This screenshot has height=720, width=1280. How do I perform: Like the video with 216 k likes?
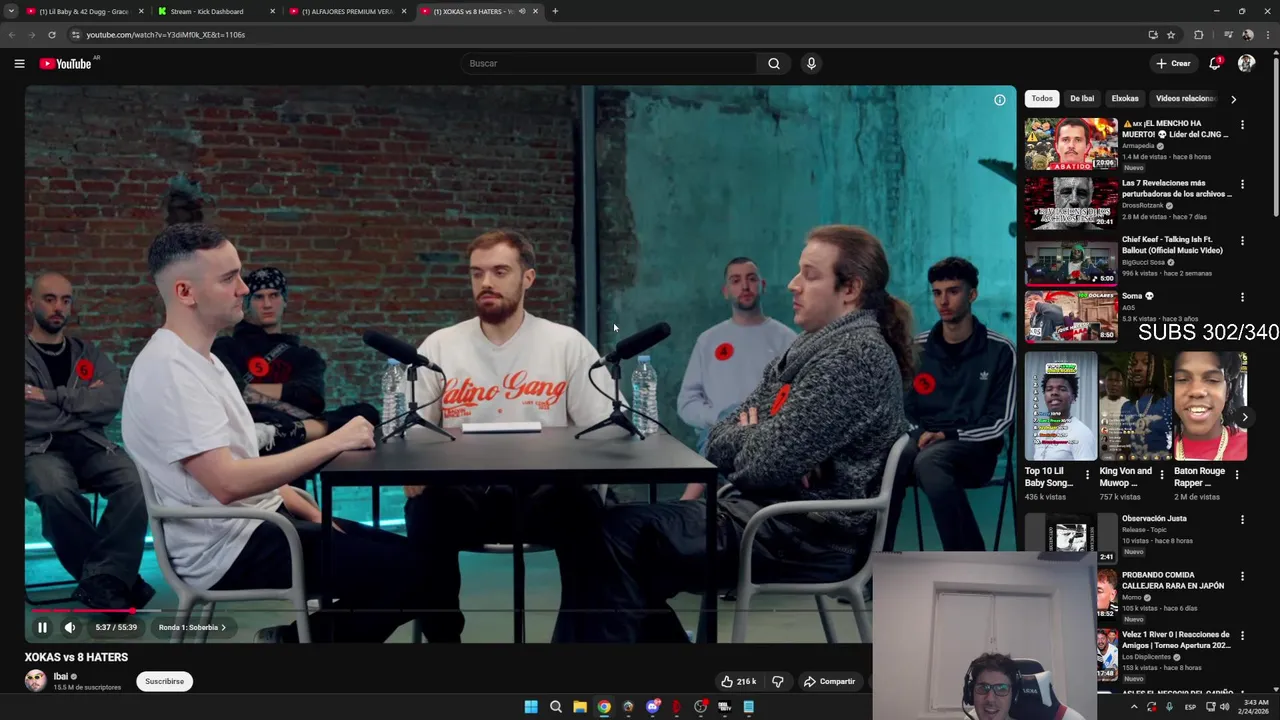click(x=739, y=681)
